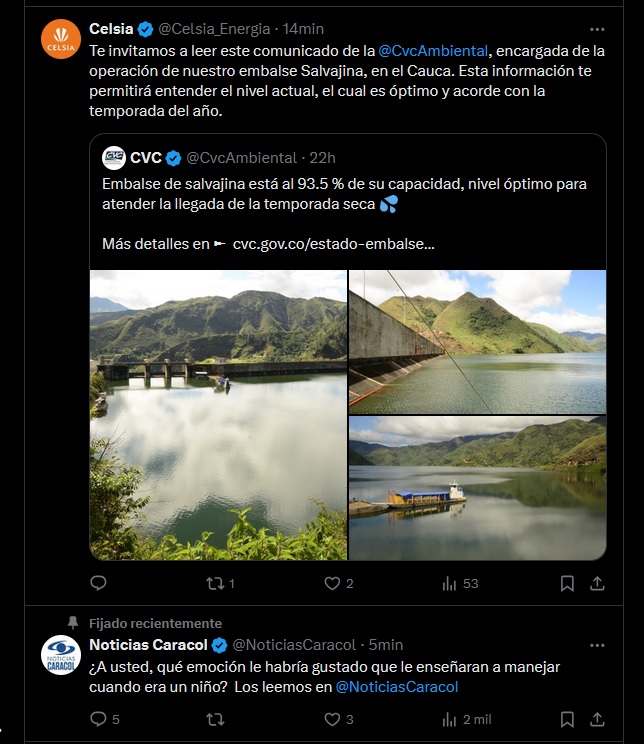Viewport: 644px width, 744px height.
Task: Share the Noticias Caracol tweet
Action: click(597, 719)
